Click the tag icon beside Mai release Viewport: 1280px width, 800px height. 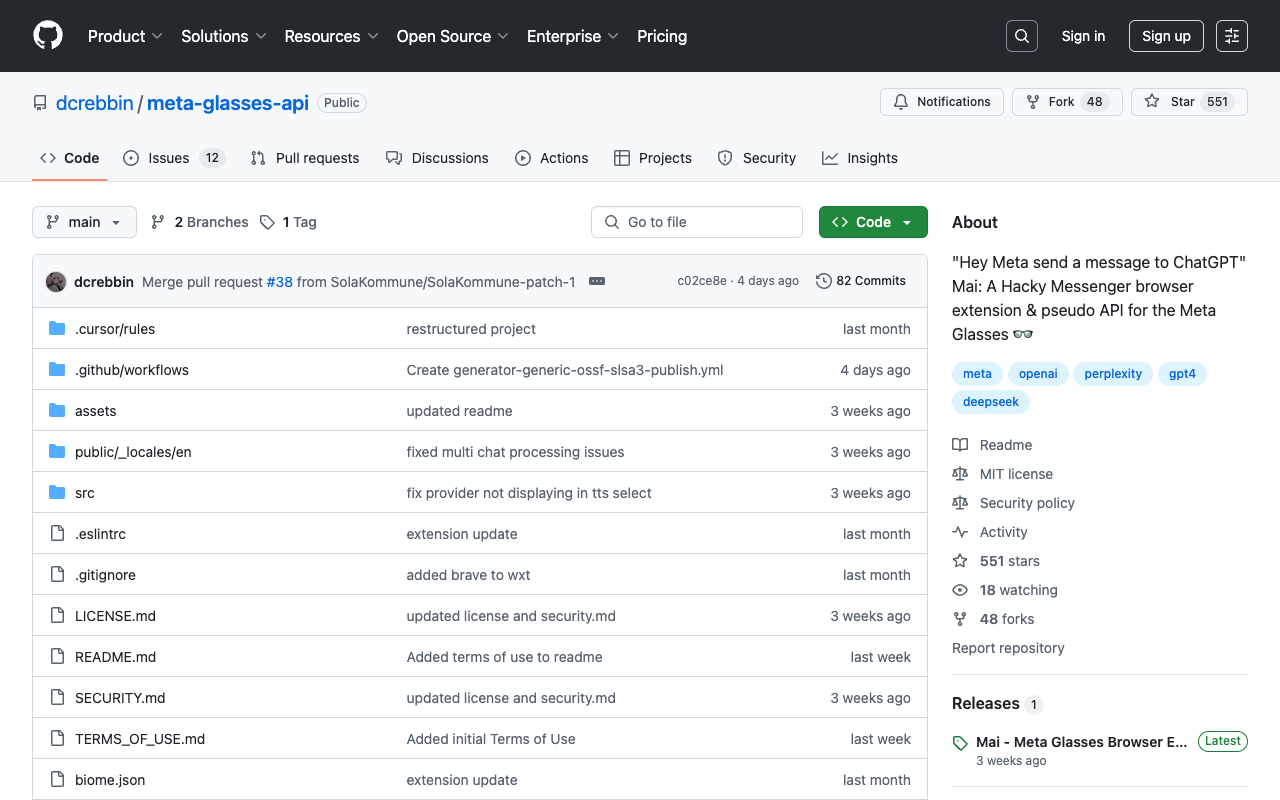coord(960,743)
